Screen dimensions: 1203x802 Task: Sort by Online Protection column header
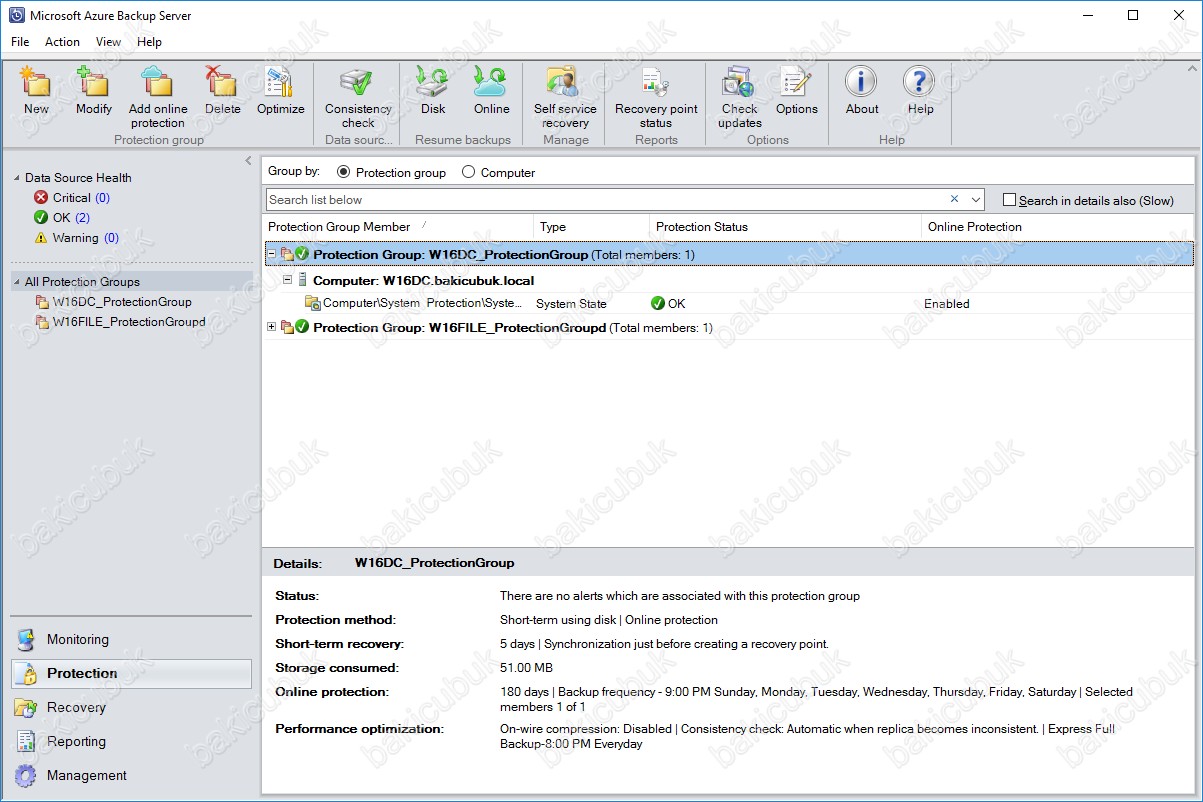[x=1057, y=227]
